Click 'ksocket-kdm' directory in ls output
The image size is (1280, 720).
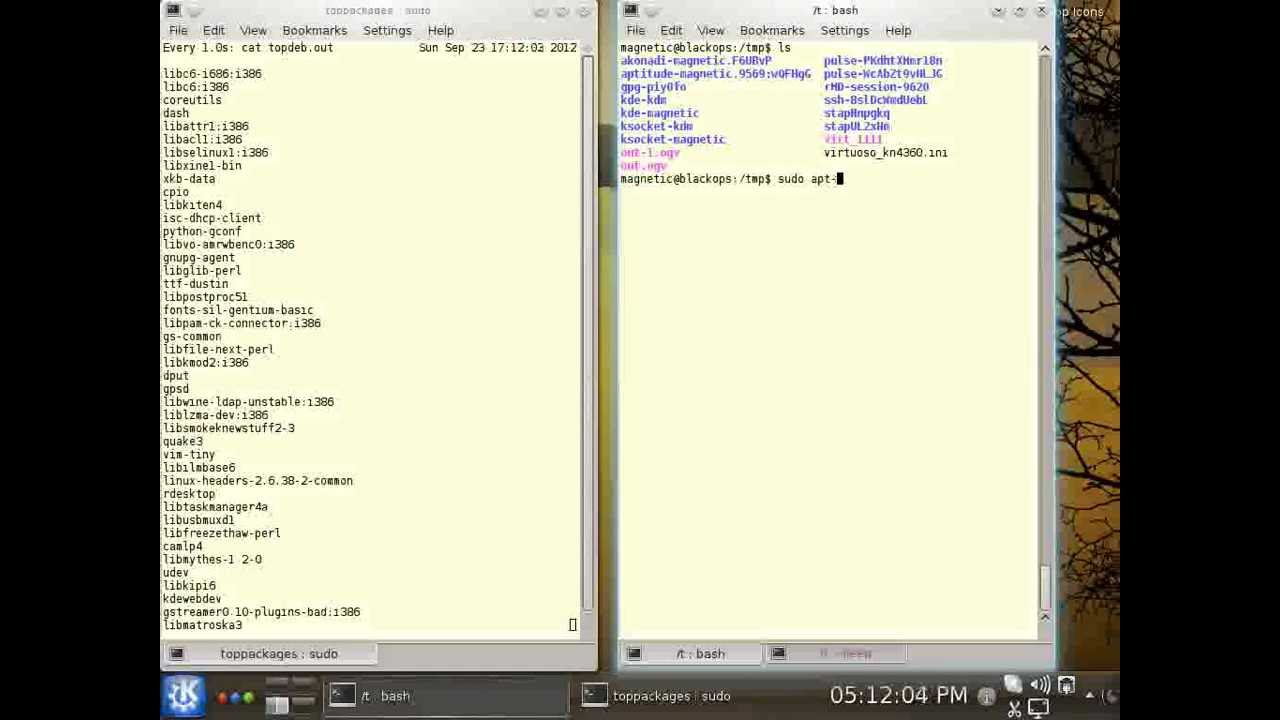[x=656, y=126]
